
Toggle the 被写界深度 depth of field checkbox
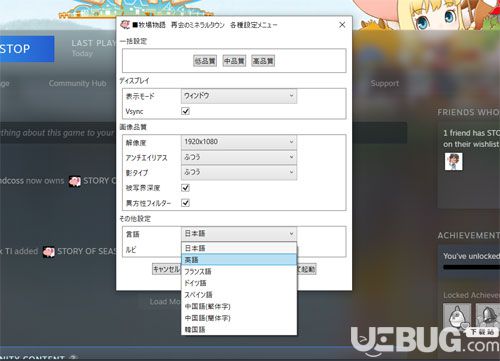point(185,188)
